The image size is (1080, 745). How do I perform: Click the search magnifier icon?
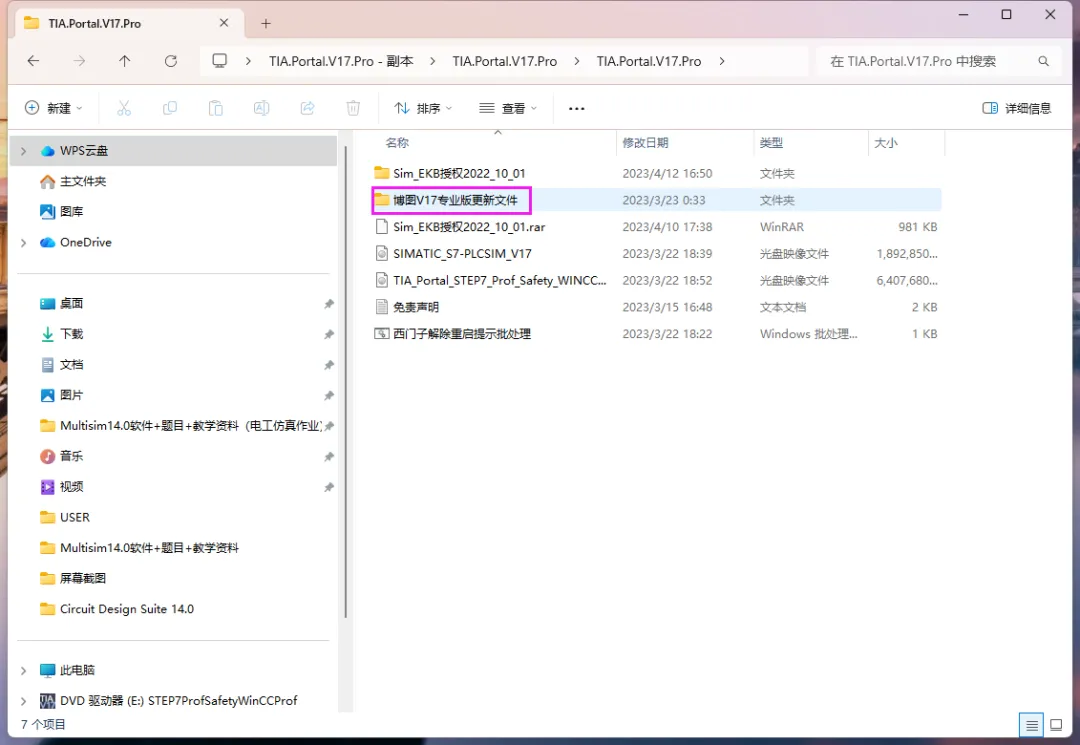click(x=1043, y=61)
